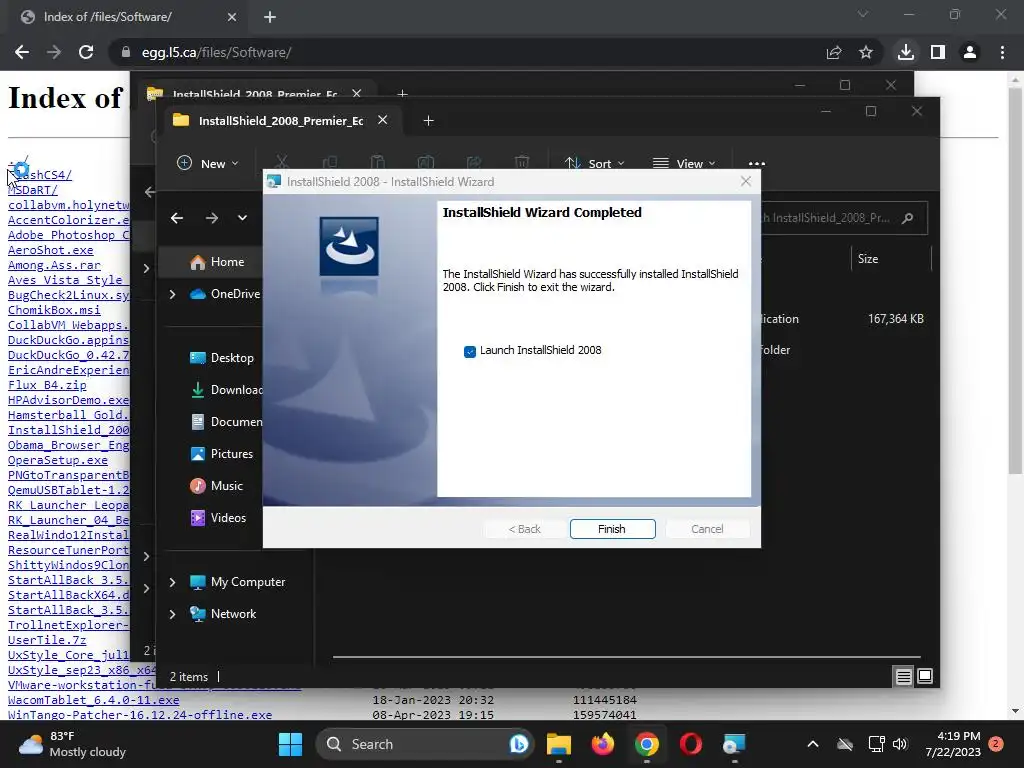
Task: Open the Windows Start menu
Action: pyautogui.click(x=291, y=744)
